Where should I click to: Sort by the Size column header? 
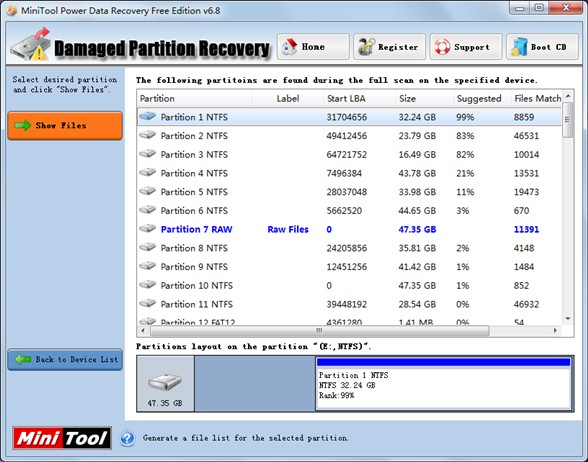tap(424, 99)
